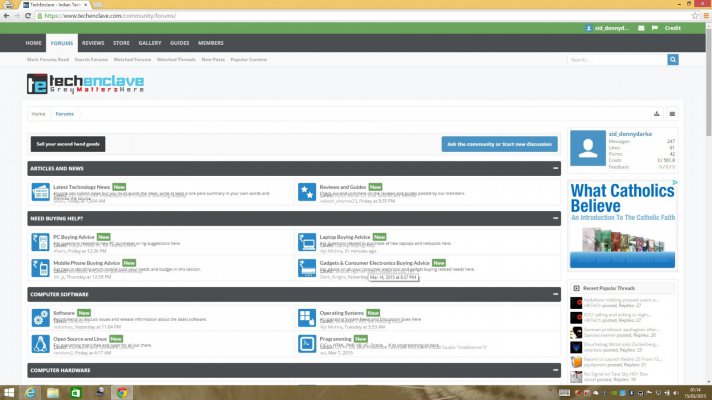
Task: Click the Open Source and Linux penguin icon
Action: click(40, 344)
